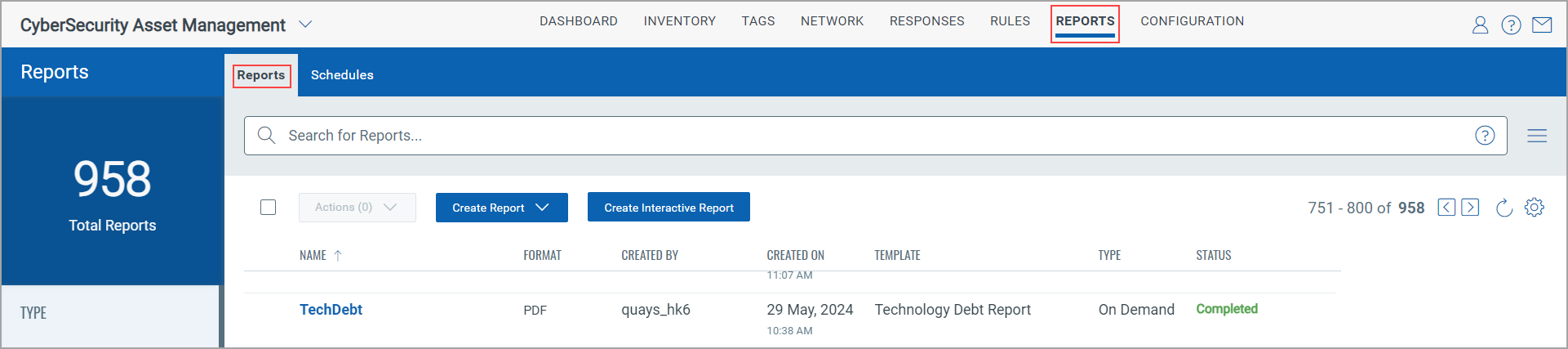Click the FORMAT column header
The image size is (1568, 349).
[542, 256]
